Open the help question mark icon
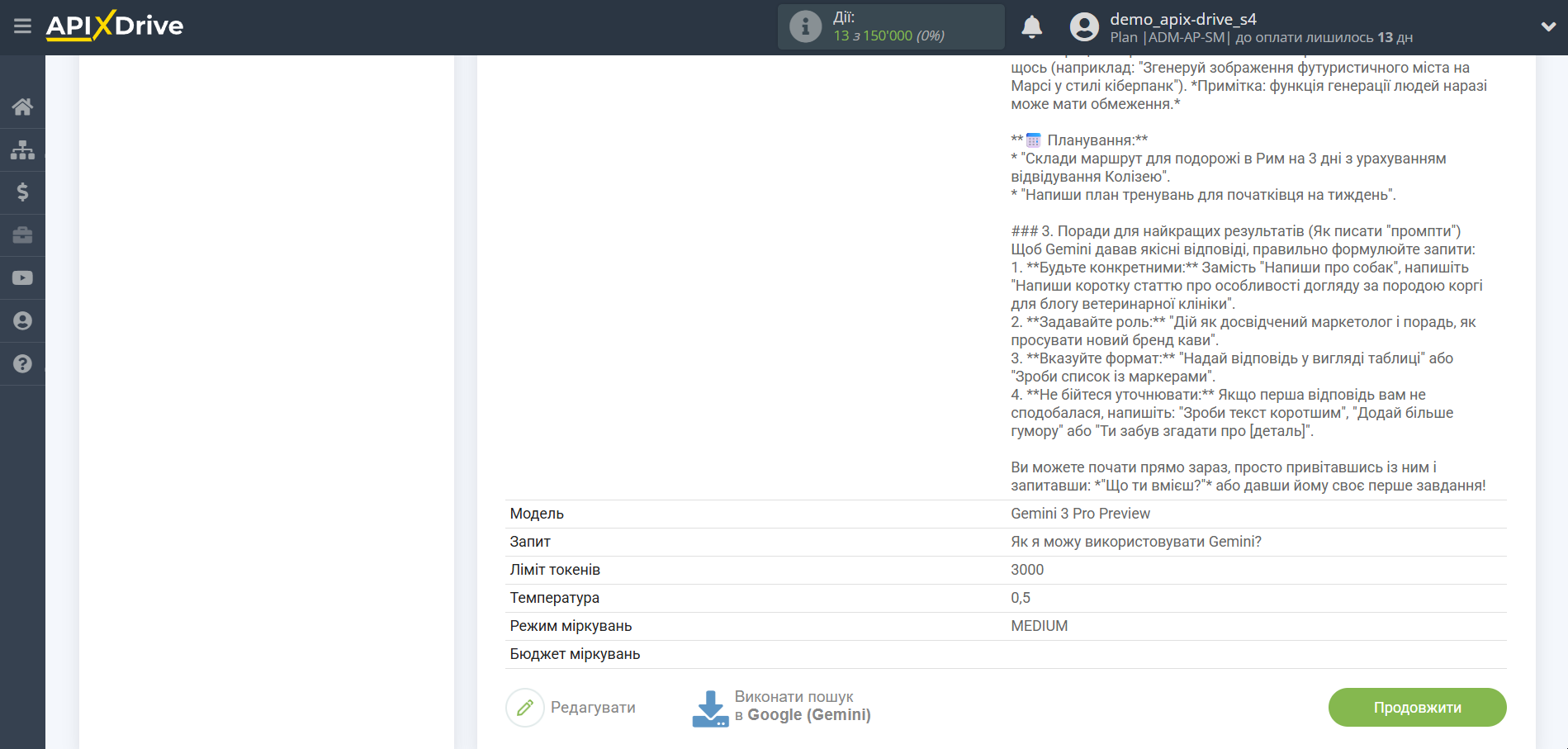1568x749 pixels. (22, 364)
